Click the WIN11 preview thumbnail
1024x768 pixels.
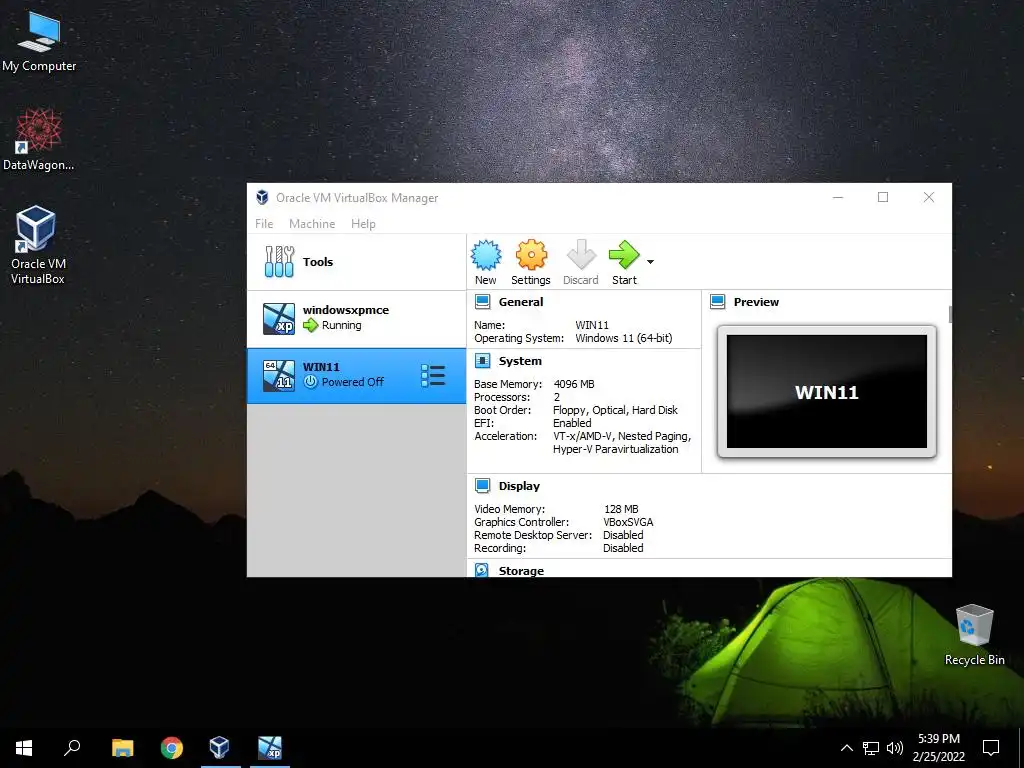click(x=827, y=392)
